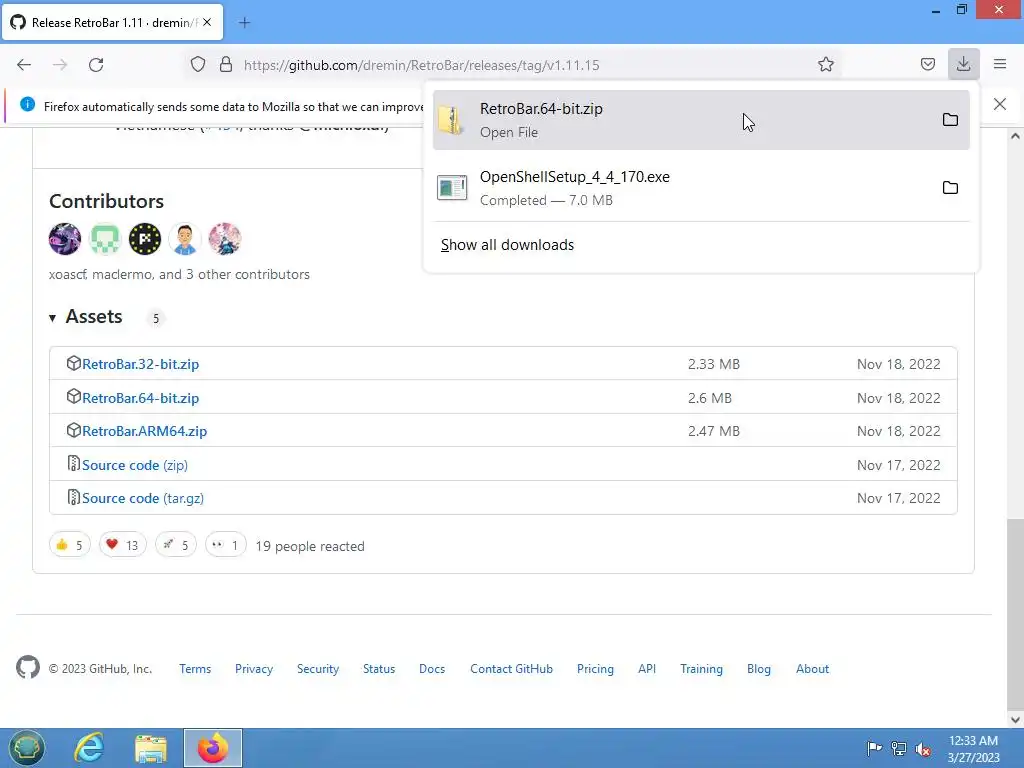Click the taskbar clock showing 12:33 AM

pos(973,748)
